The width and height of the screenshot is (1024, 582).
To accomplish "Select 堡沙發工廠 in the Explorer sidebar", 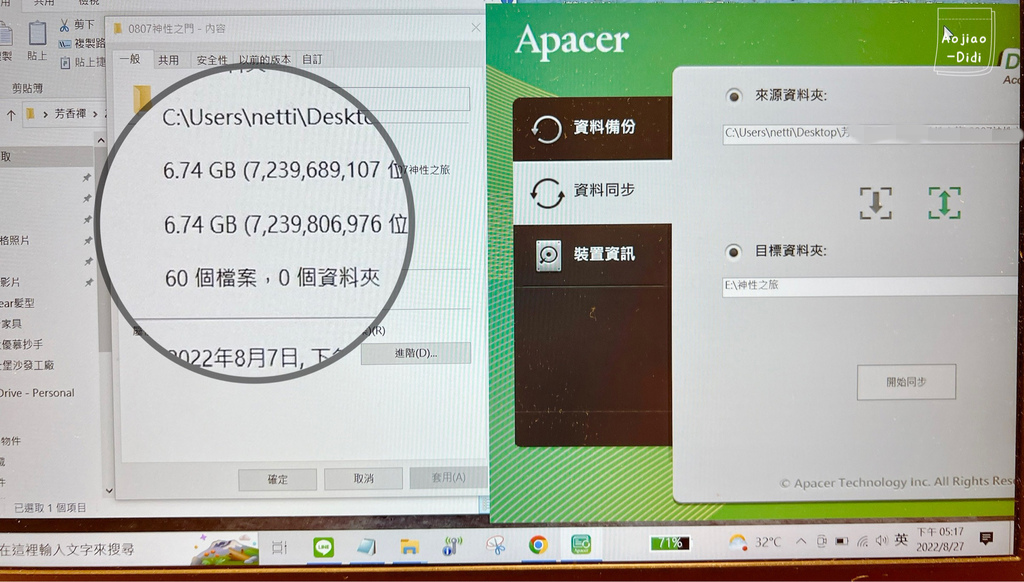I will 27,365.
